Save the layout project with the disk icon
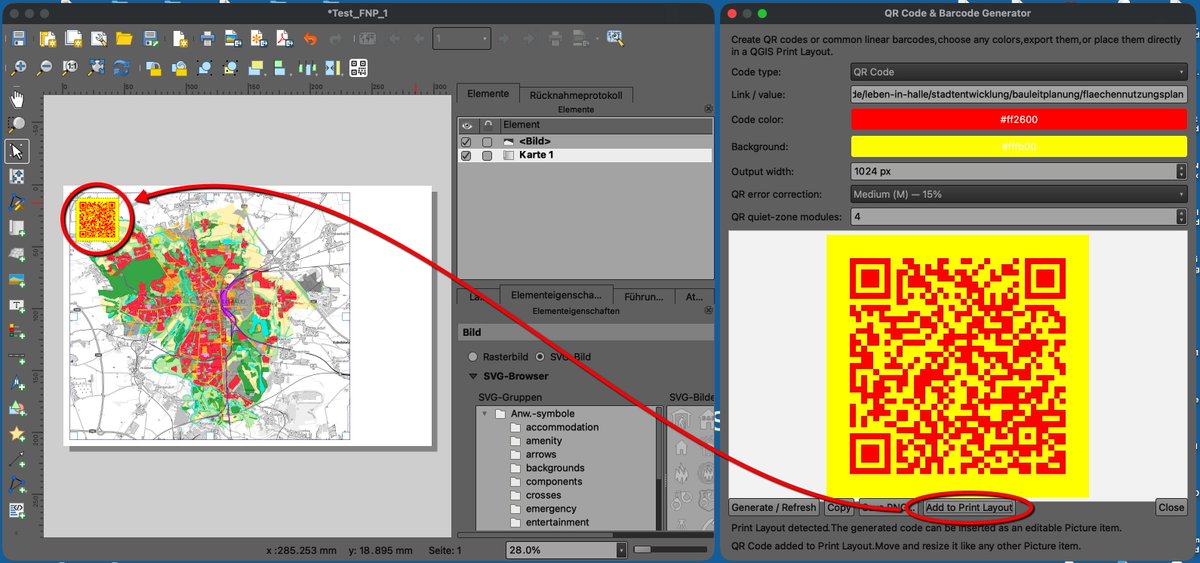 (x=18, y=39)
